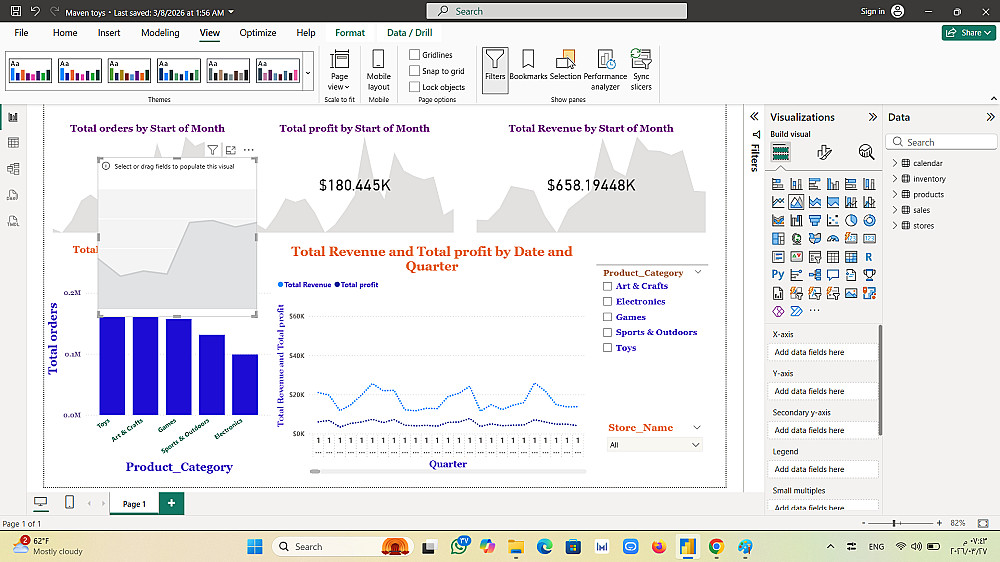Choose the Stacked bar chart visual
The image size is (1000, 562).
tap(778, 184)
